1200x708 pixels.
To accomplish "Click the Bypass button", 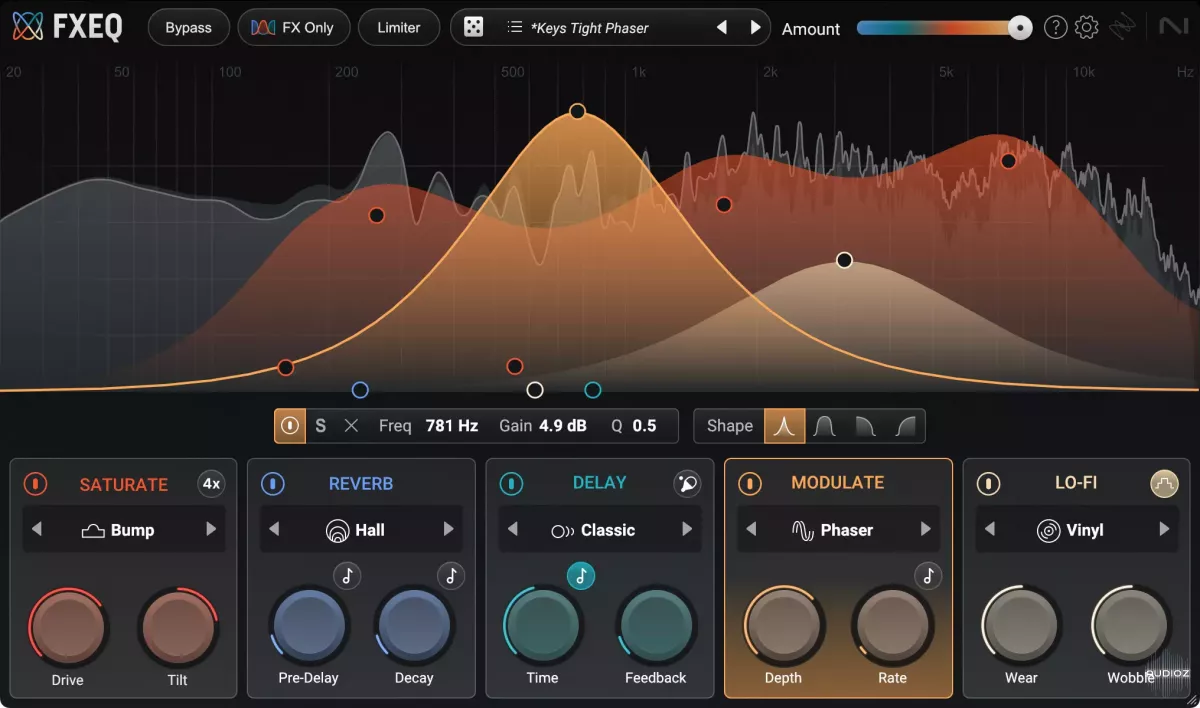I will click(188, 28).
